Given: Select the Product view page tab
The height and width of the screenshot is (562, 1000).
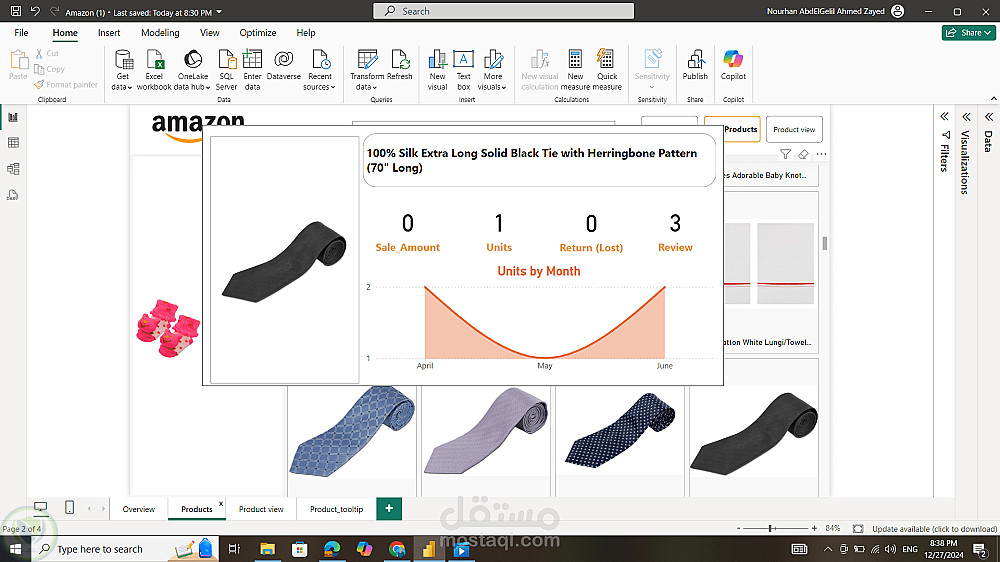Looking at the screenshot, I should (261, 509).
